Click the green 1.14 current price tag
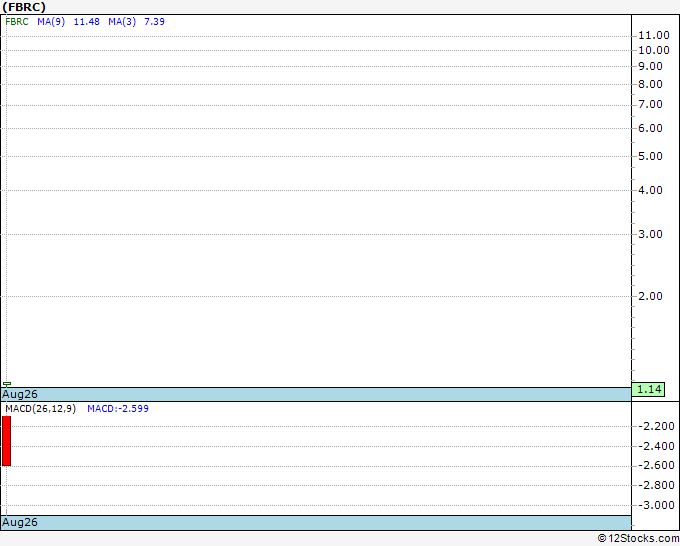 648,389
